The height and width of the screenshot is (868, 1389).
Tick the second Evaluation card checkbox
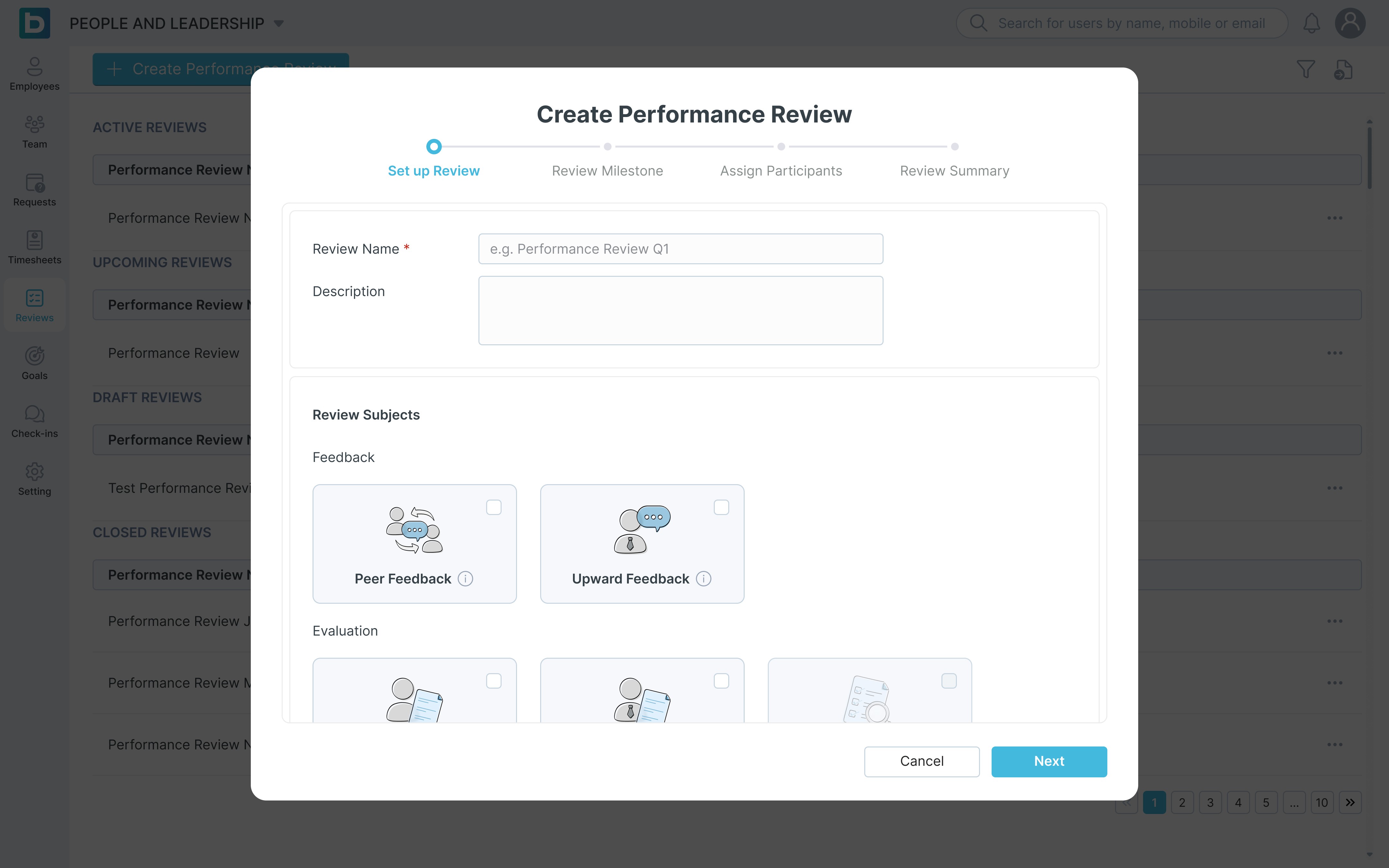(x=722, y=681)
